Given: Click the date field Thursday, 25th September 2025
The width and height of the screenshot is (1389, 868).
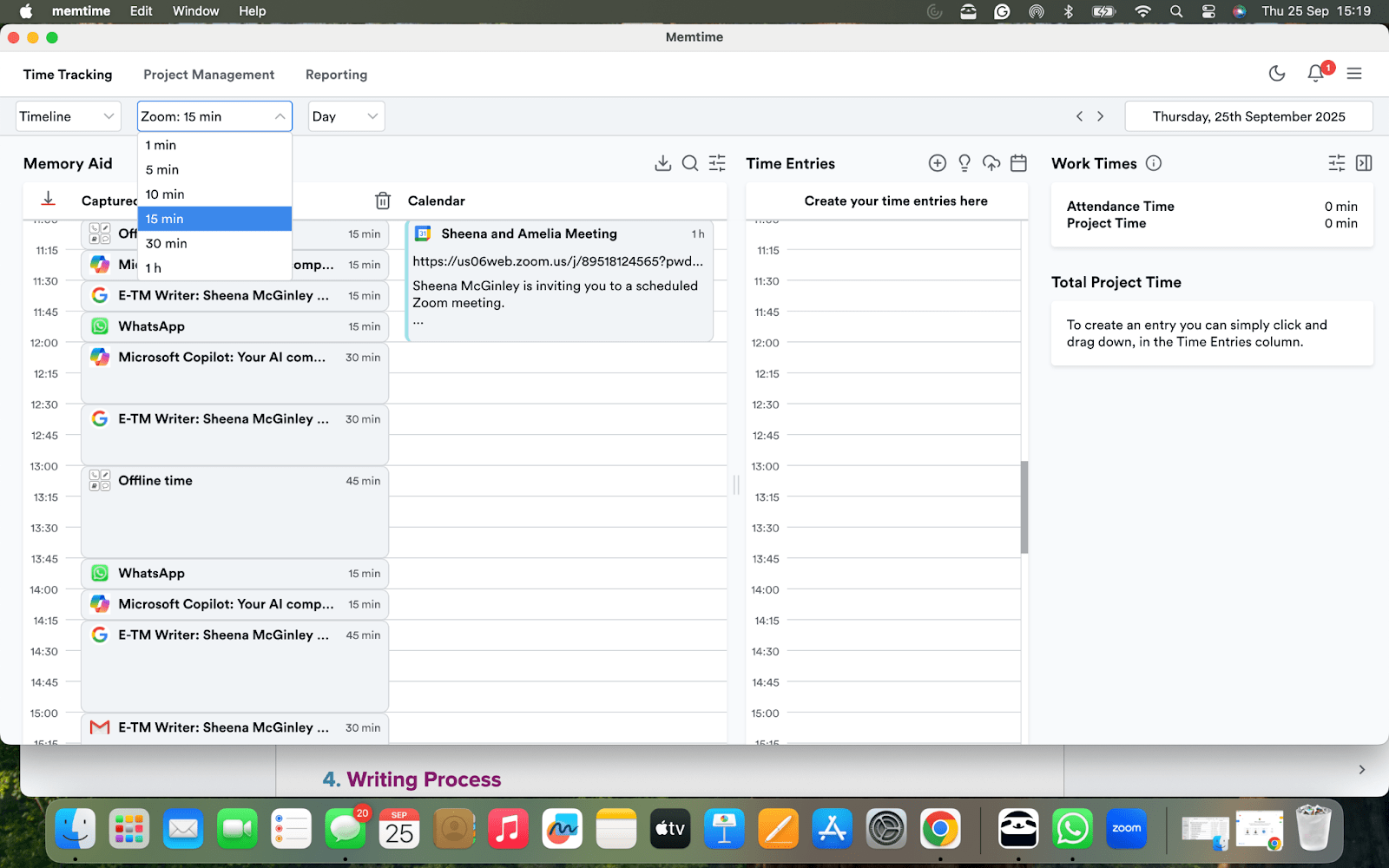Looking at the screenshot, I should tap(1248, 116).
